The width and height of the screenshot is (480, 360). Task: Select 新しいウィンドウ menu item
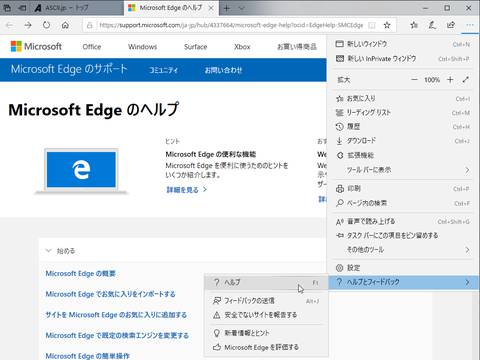pos(403,44)
